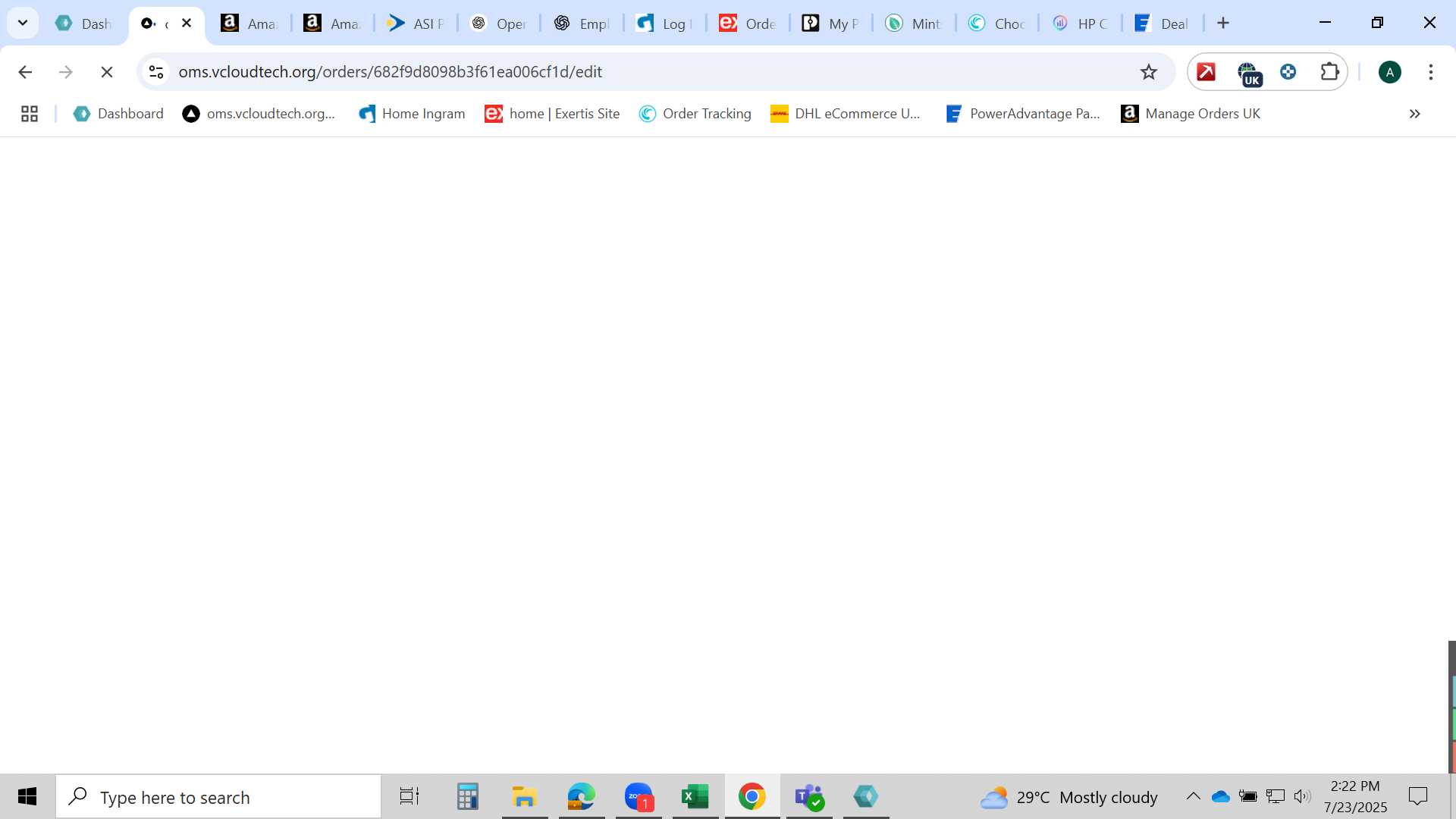Click the taskbar search box
Viewport: 1456px width, 819px height.
(218, 797)
